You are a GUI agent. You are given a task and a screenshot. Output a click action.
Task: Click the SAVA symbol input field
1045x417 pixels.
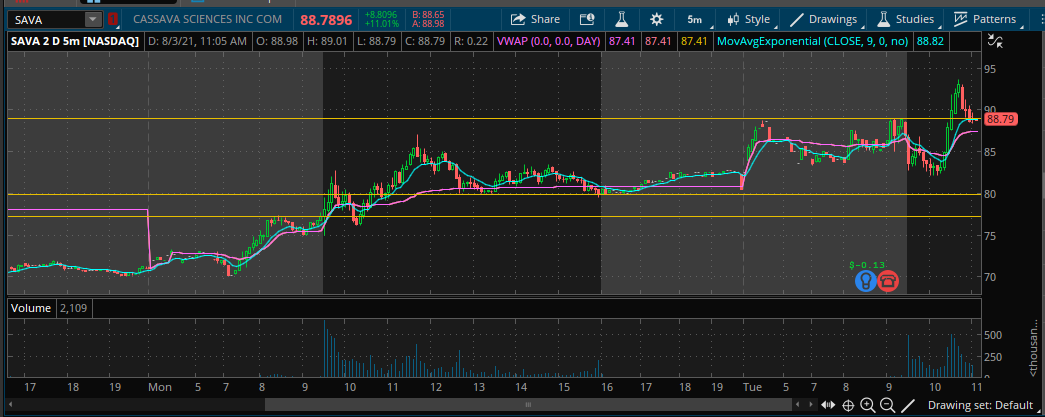coord(49,20)
